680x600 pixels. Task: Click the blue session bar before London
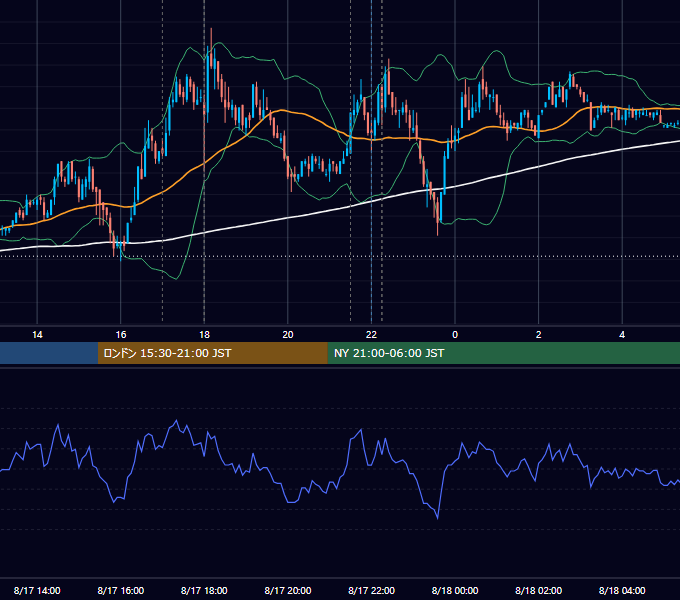pyautogui.click(x=49, y=353)
